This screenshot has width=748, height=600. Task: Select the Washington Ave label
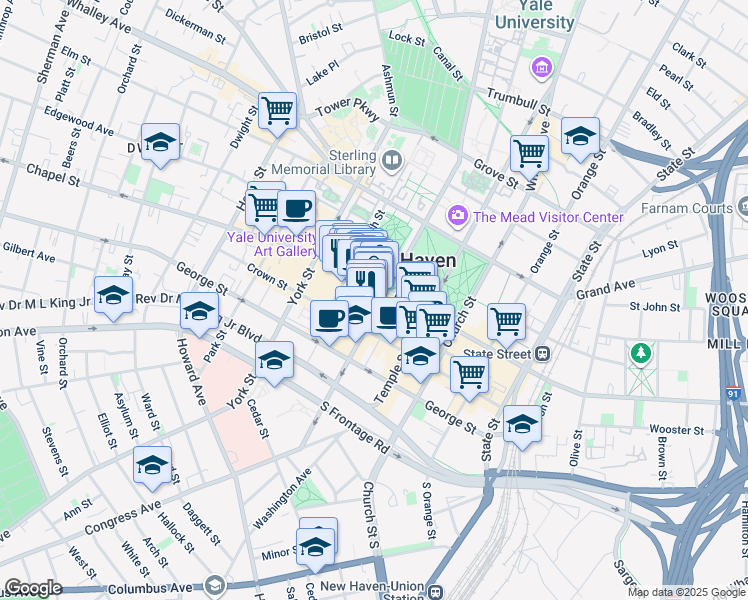point(282,499)
